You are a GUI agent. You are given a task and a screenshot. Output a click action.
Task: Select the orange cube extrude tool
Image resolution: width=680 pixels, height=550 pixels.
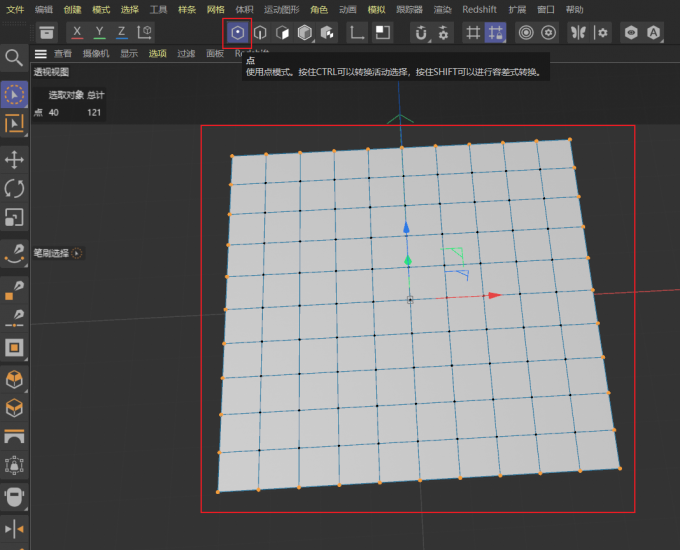(14, 380)
